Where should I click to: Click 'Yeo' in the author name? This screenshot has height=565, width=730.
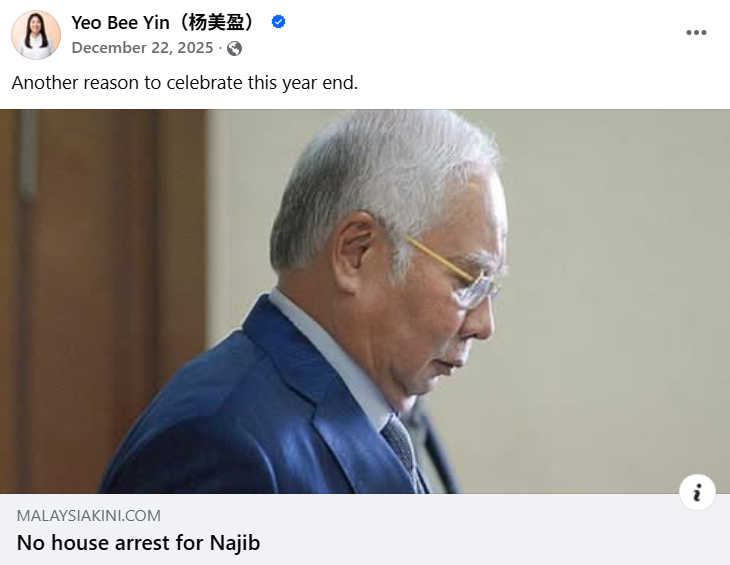click(86, 22)
